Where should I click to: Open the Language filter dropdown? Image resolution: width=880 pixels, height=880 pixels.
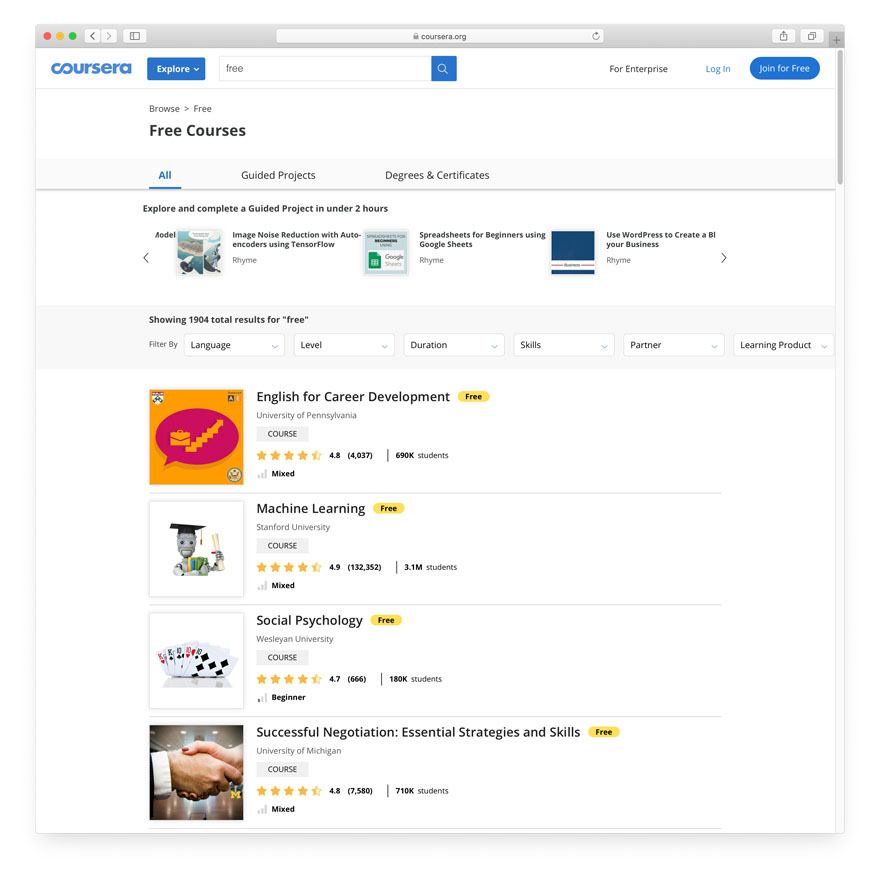[x=234, y=344]
